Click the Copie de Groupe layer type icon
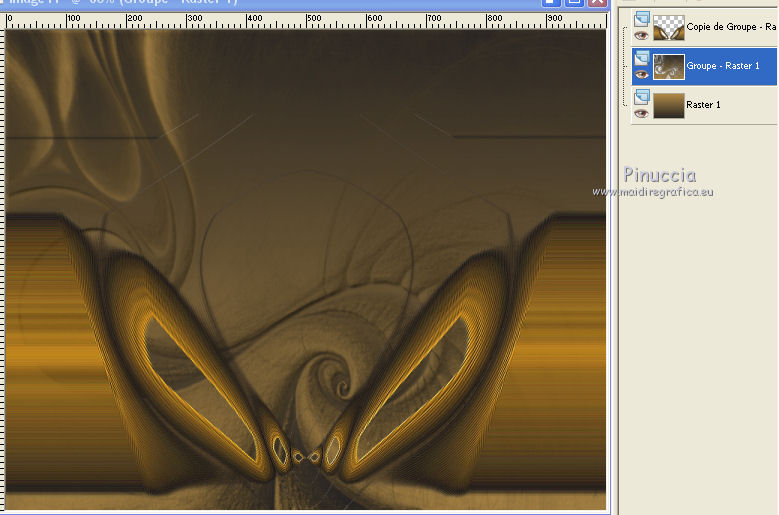The image size is (779, 515). [642, 19]
